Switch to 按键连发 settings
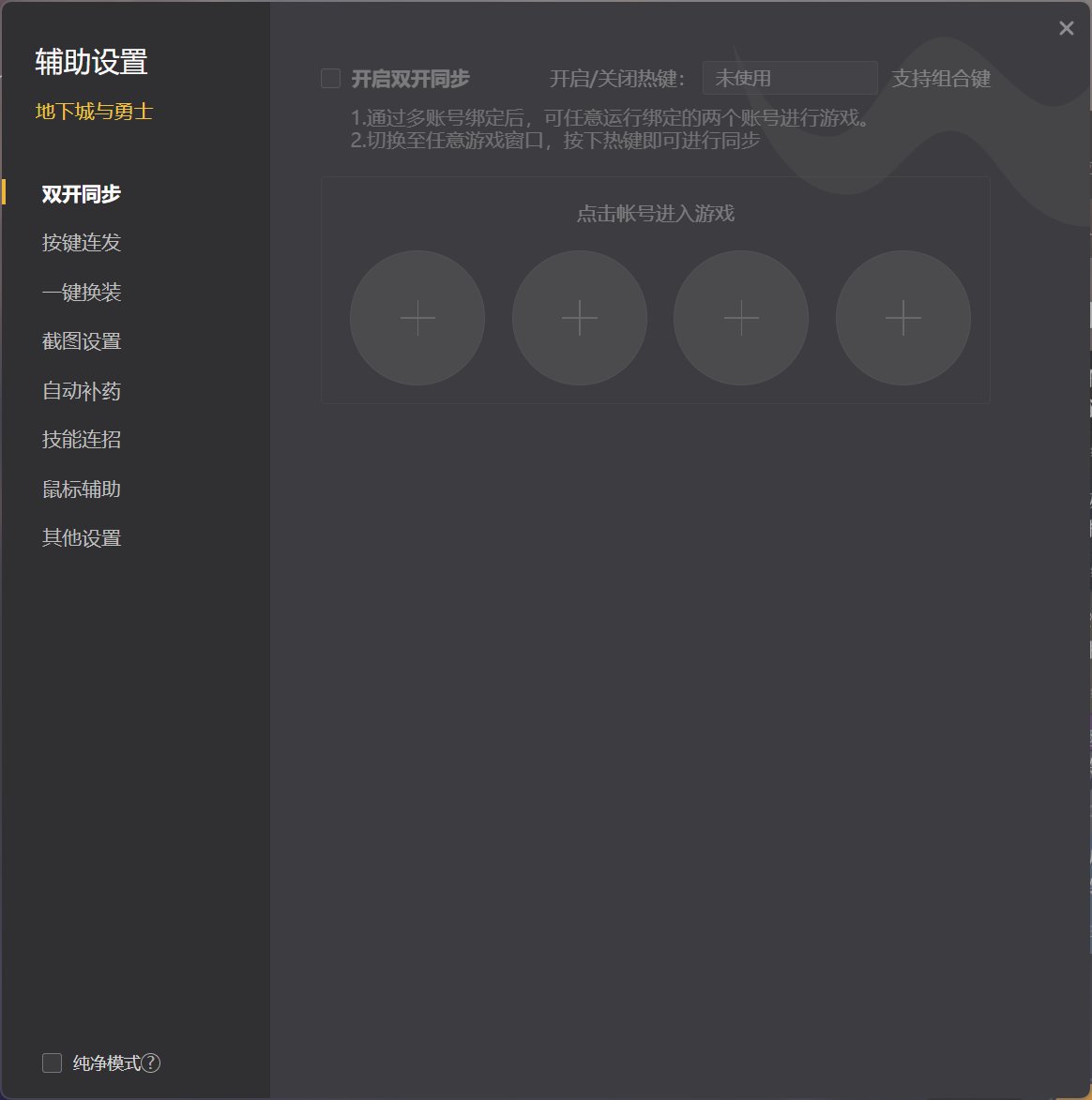Viewport: 1092px width, 1100px height. (82, 243)
